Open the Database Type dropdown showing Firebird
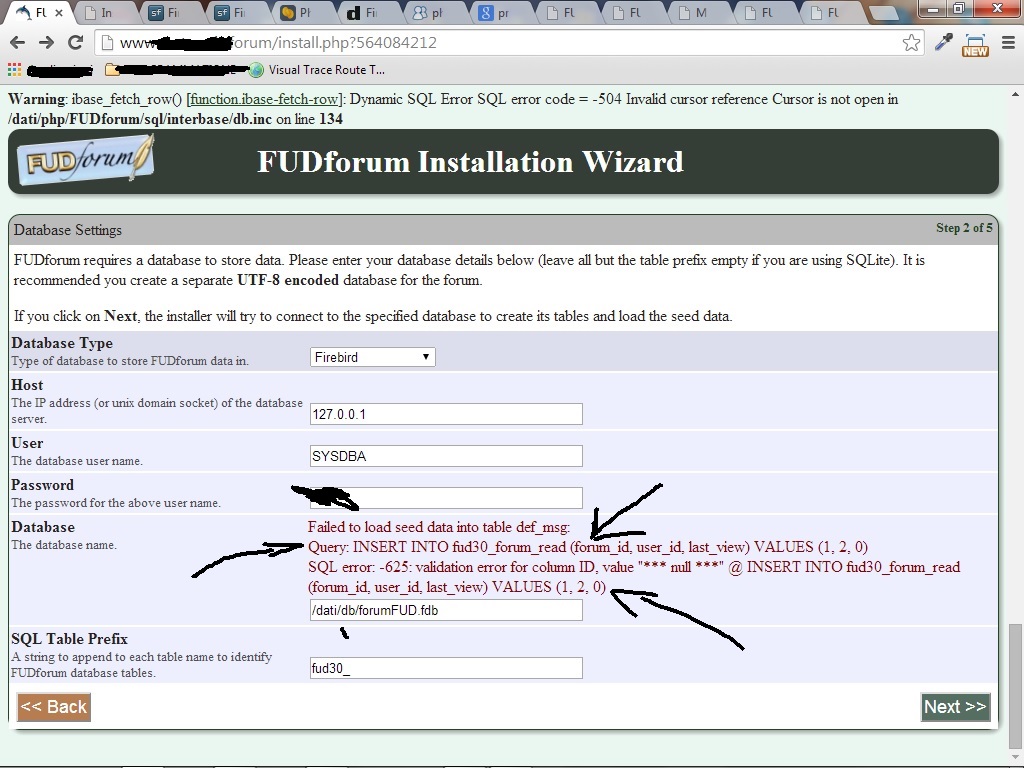Image resolution: width=1024 pixels, height=768 pixels. click(x=372, y=357)
